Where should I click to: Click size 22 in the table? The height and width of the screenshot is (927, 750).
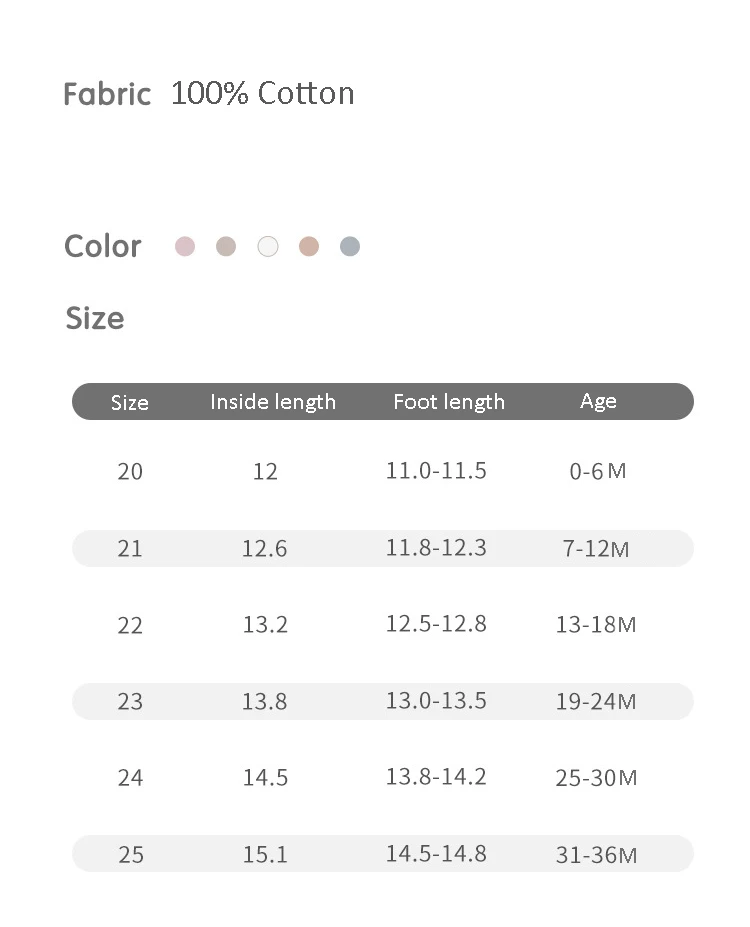[x=130, y=625]
